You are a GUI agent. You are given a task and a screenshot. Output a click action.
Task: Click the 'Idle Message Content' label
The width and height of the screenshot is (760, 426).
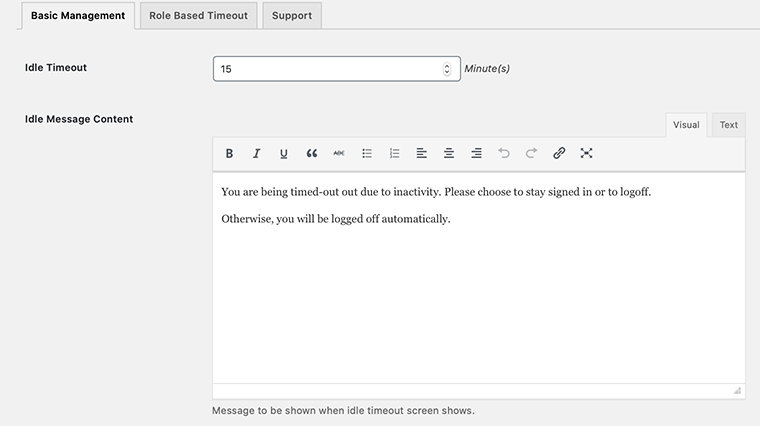coord(79,119)
